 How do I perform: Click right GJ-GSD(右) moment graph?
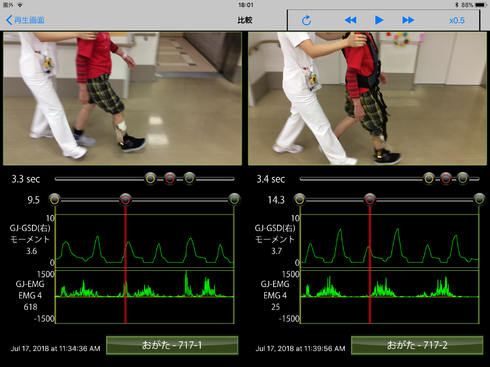[390, 241]
